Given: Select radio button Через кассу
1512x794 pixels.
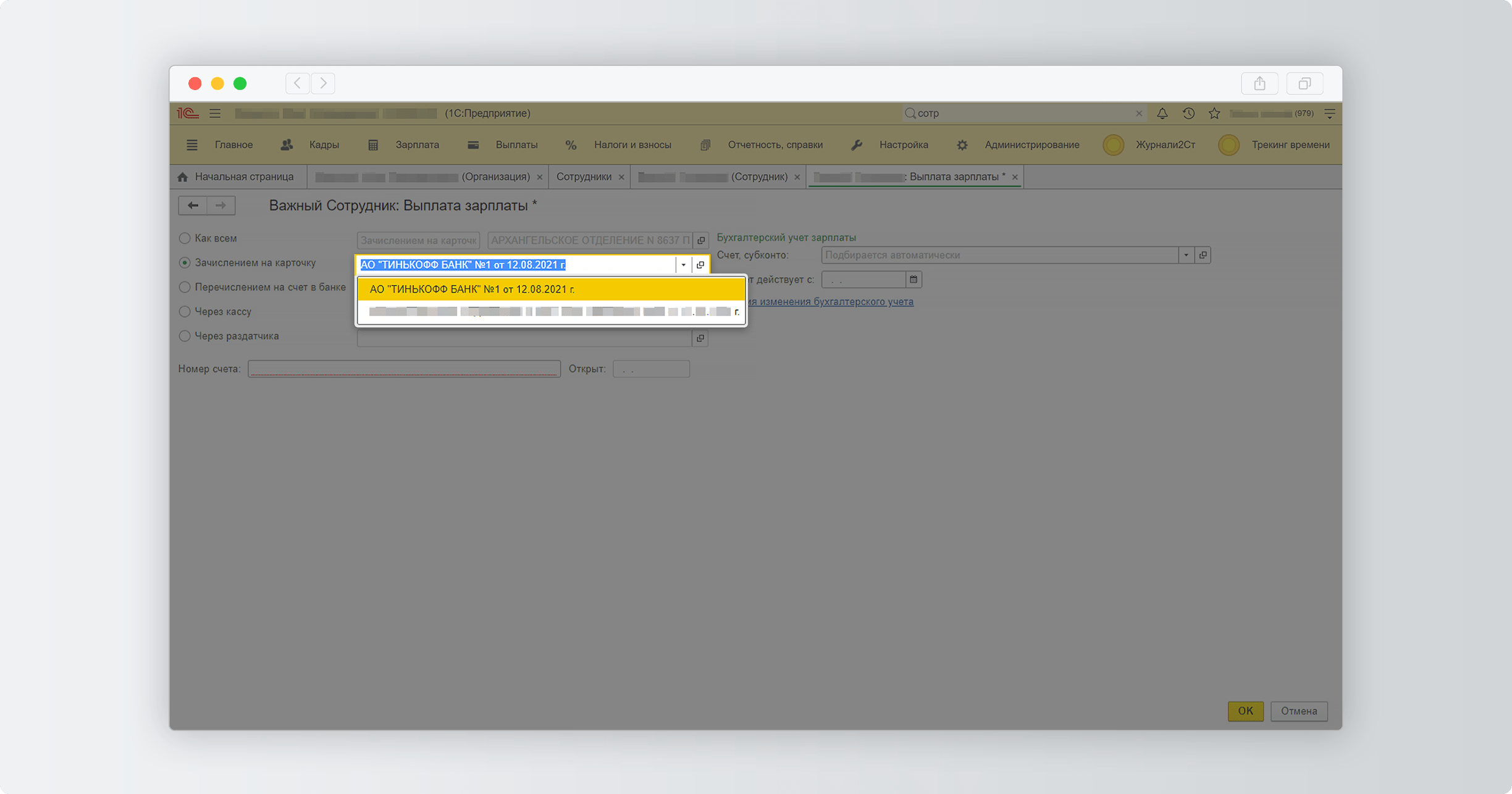Looking at the screenshot, I should click(x=185, y=311).
